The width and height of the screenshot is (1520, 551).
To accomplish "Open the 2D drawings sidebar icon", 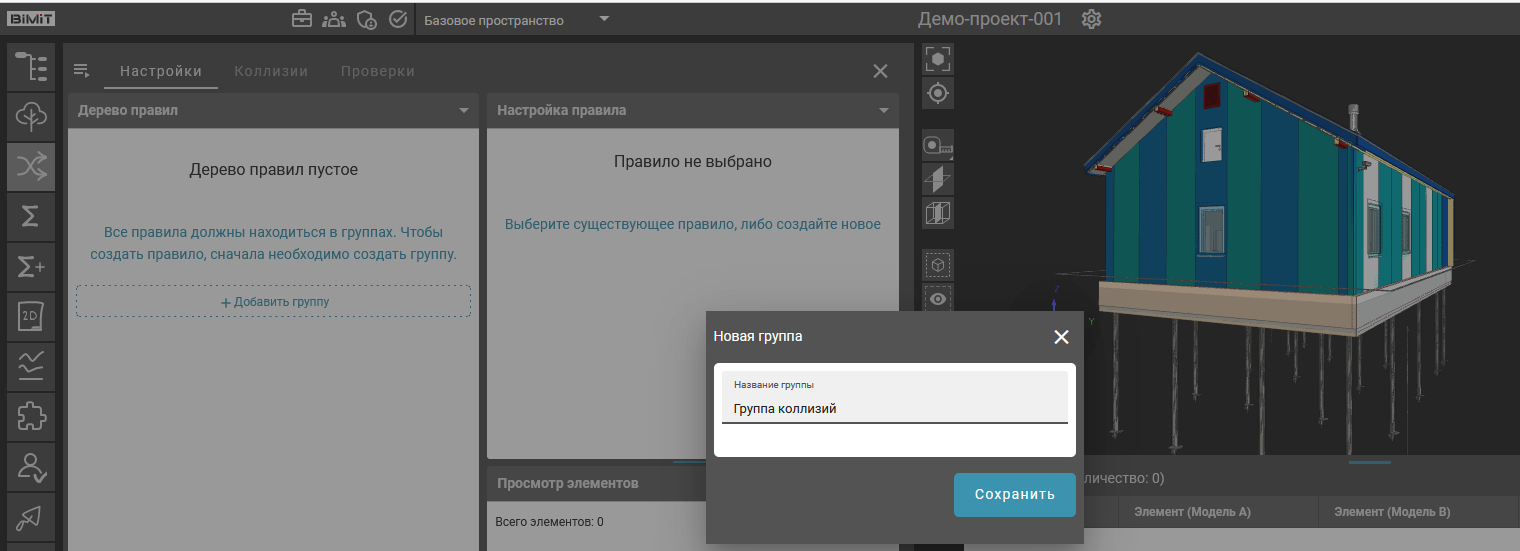I will (x=31, y=318).
